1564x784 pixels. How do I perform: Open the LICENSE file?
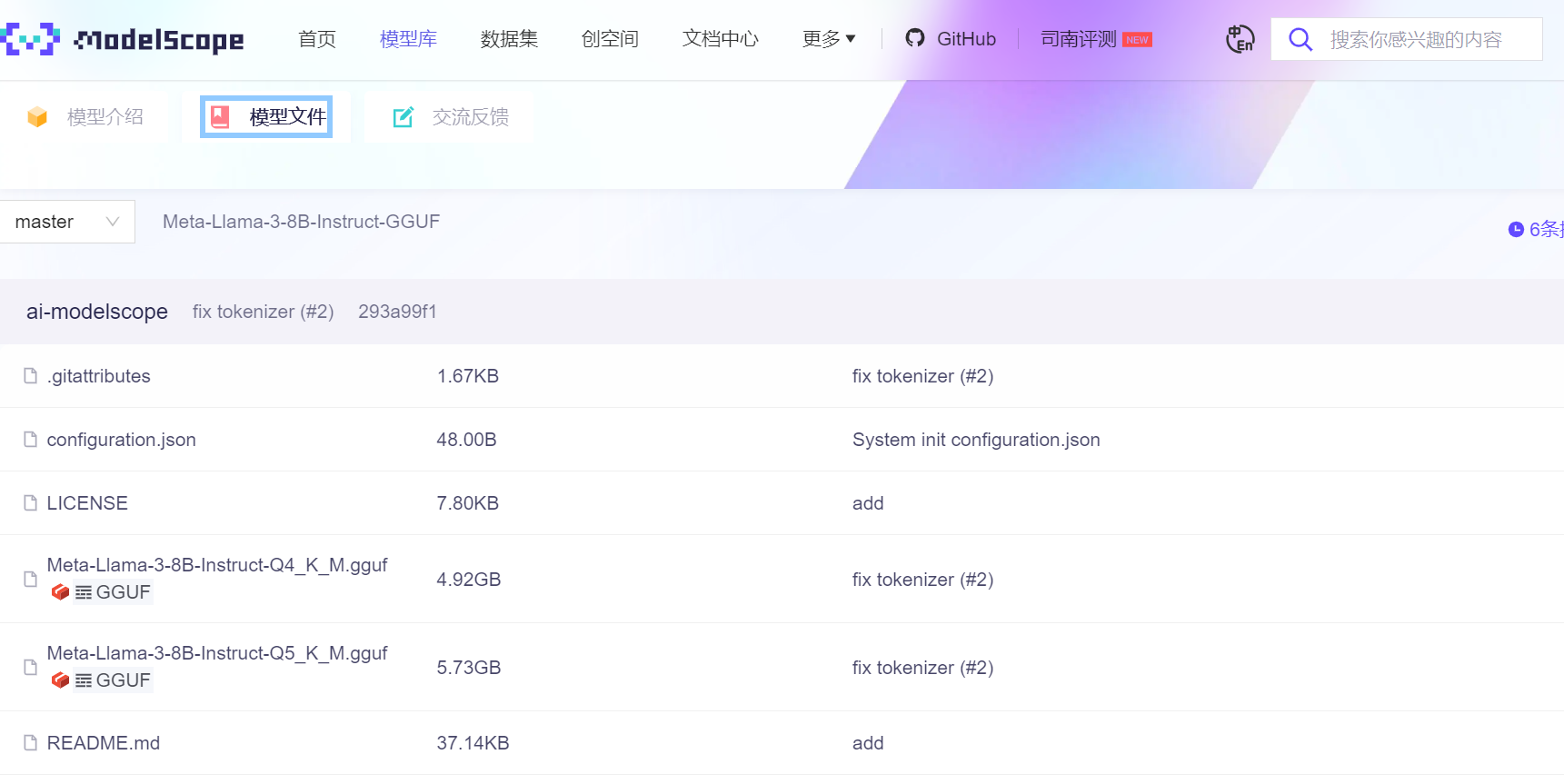pos(87,503)
